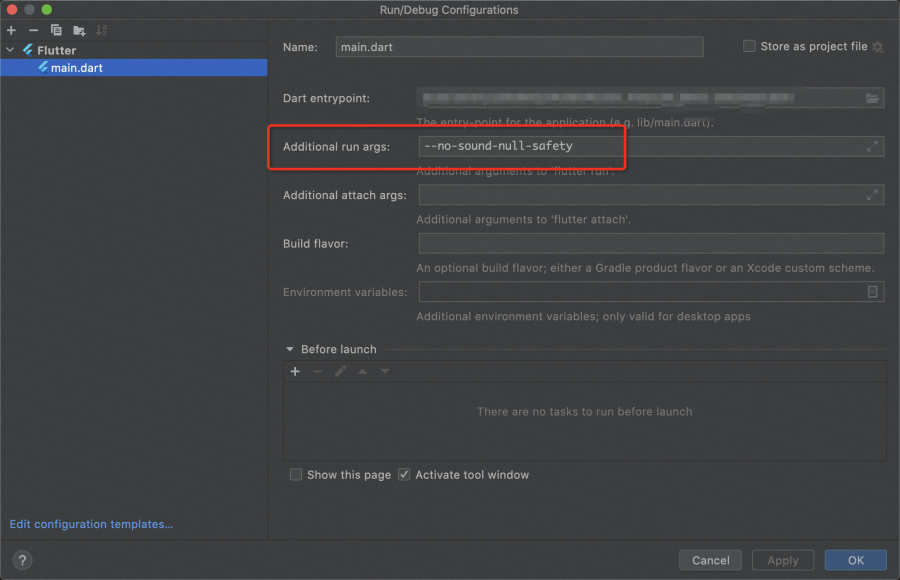Click the Apply button

click(783, 560)
